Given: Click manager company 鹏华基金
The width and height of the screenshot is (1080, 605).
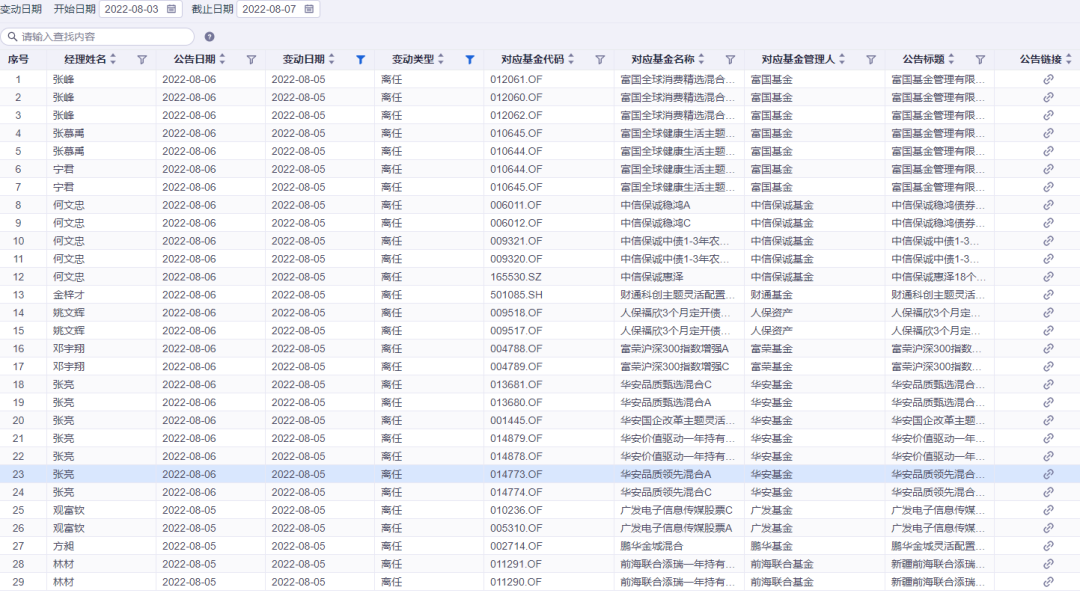Looking at the screenshot, I should click(771, 546).
